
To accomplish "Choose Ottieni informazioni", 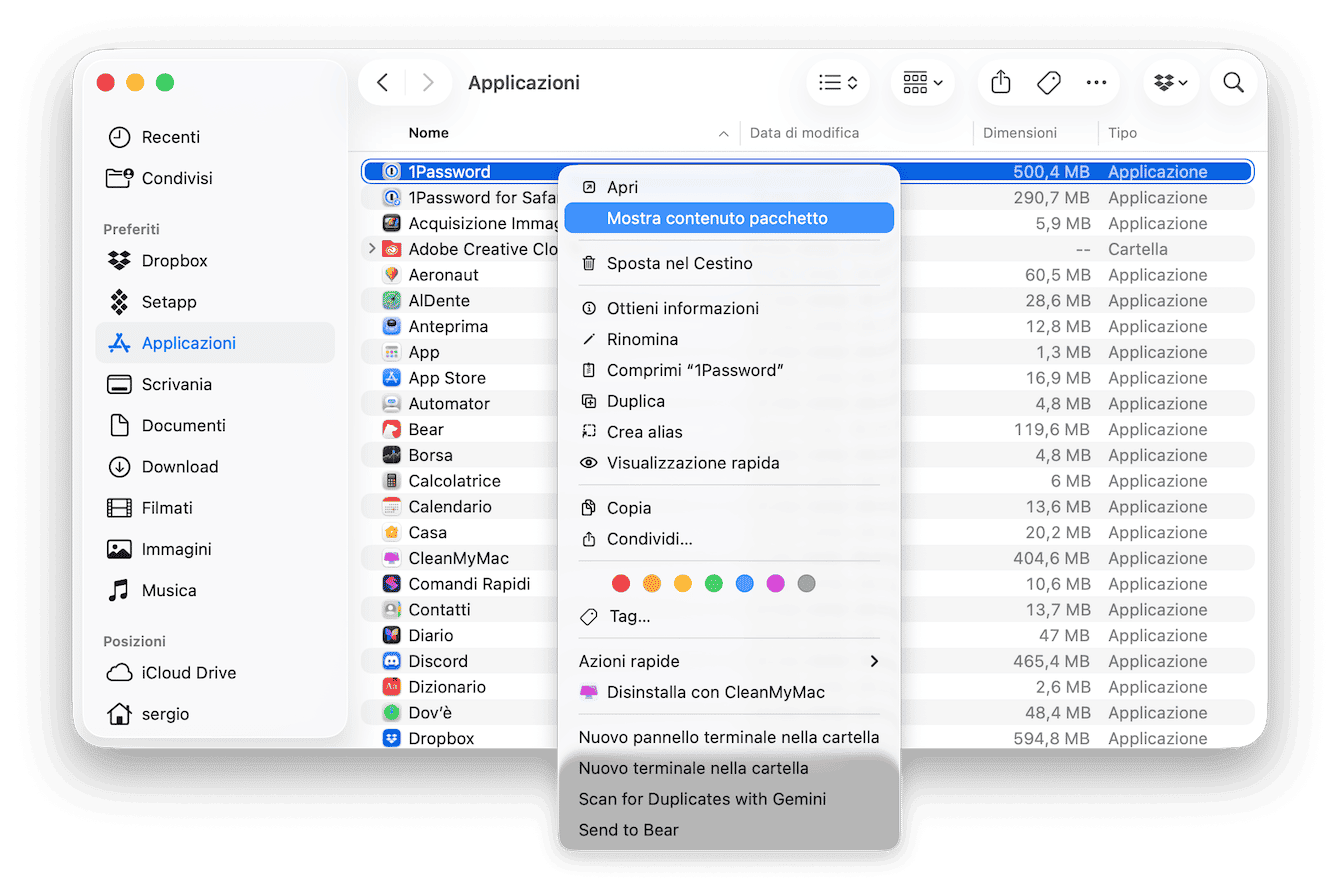I will click(x=729, y=309).
